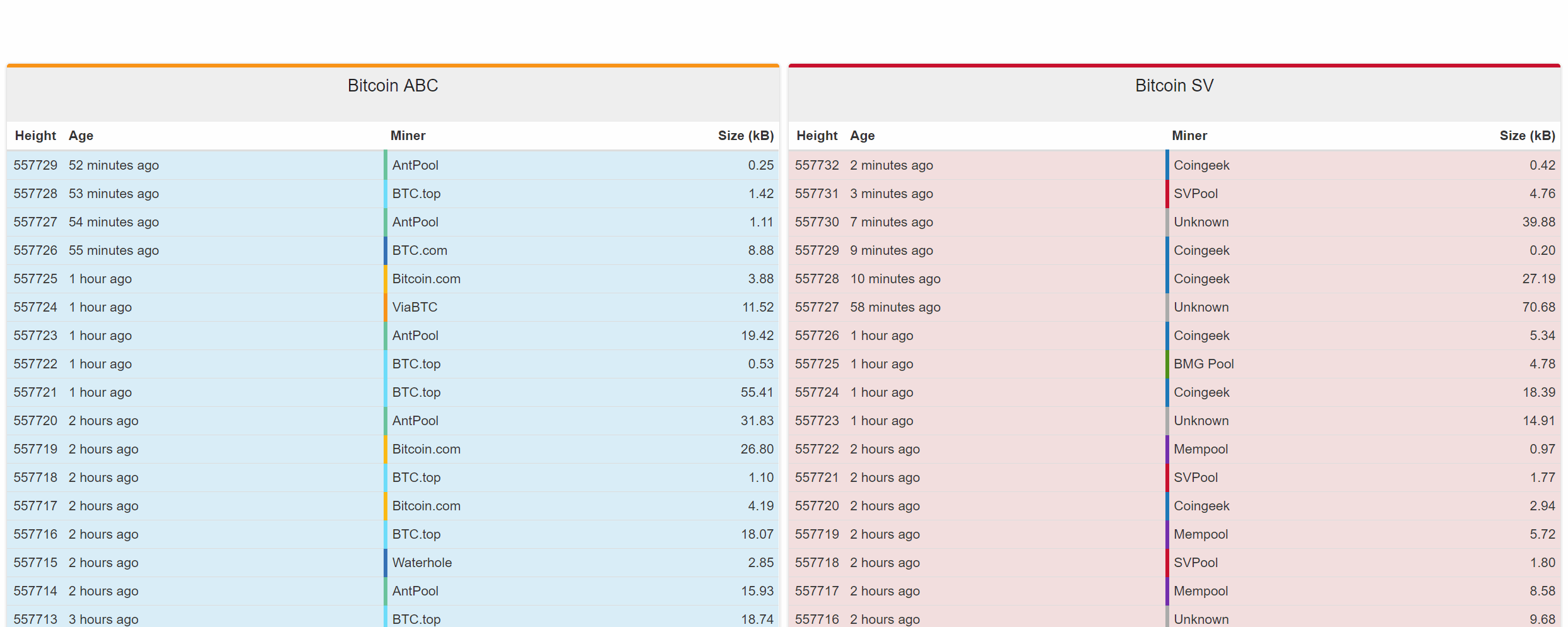Click the 18.39 size value
The width and height of the screenshot is (1568, 627).
tap(1539, 392)
